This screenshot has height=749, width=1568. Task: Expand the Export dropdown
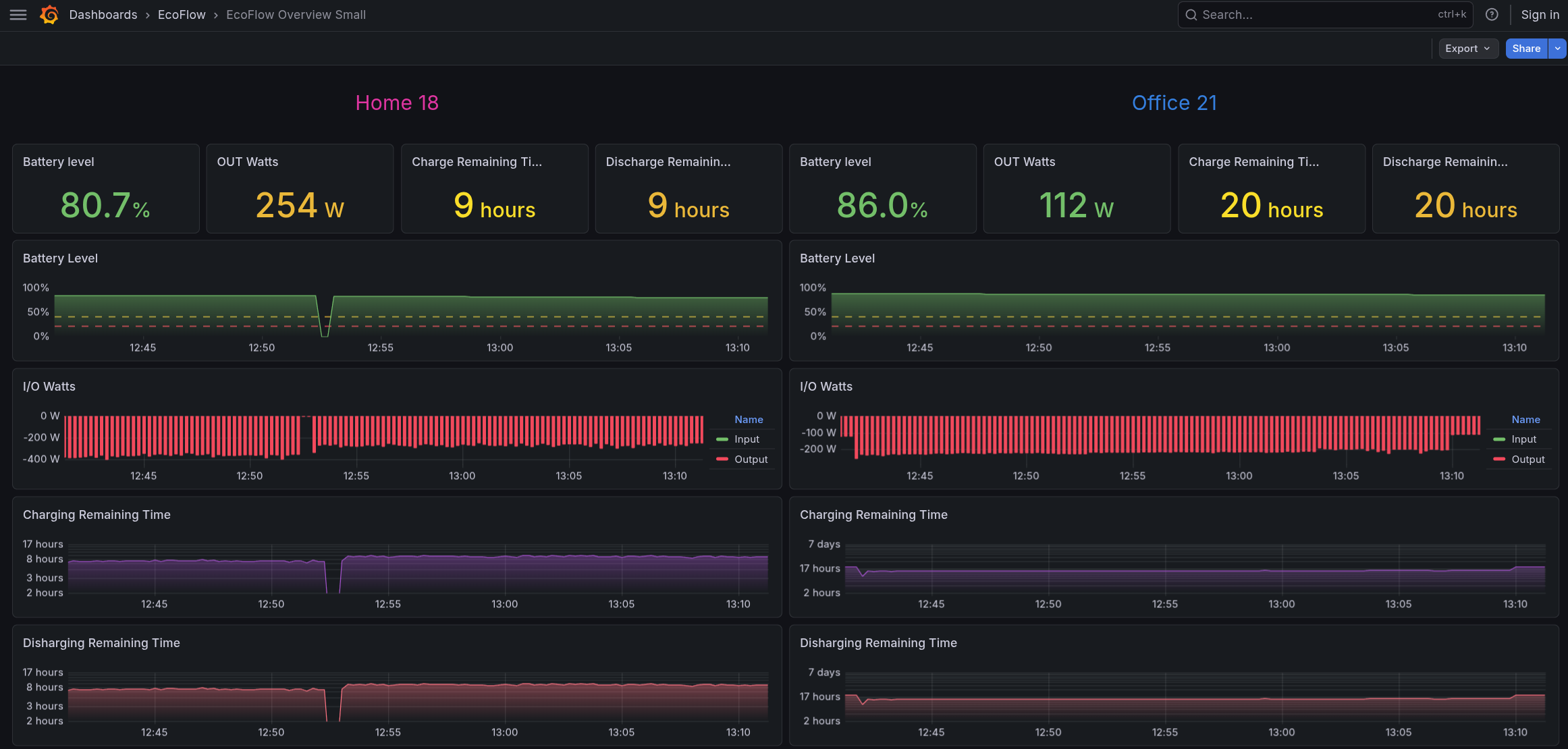tap(1468, 49)
